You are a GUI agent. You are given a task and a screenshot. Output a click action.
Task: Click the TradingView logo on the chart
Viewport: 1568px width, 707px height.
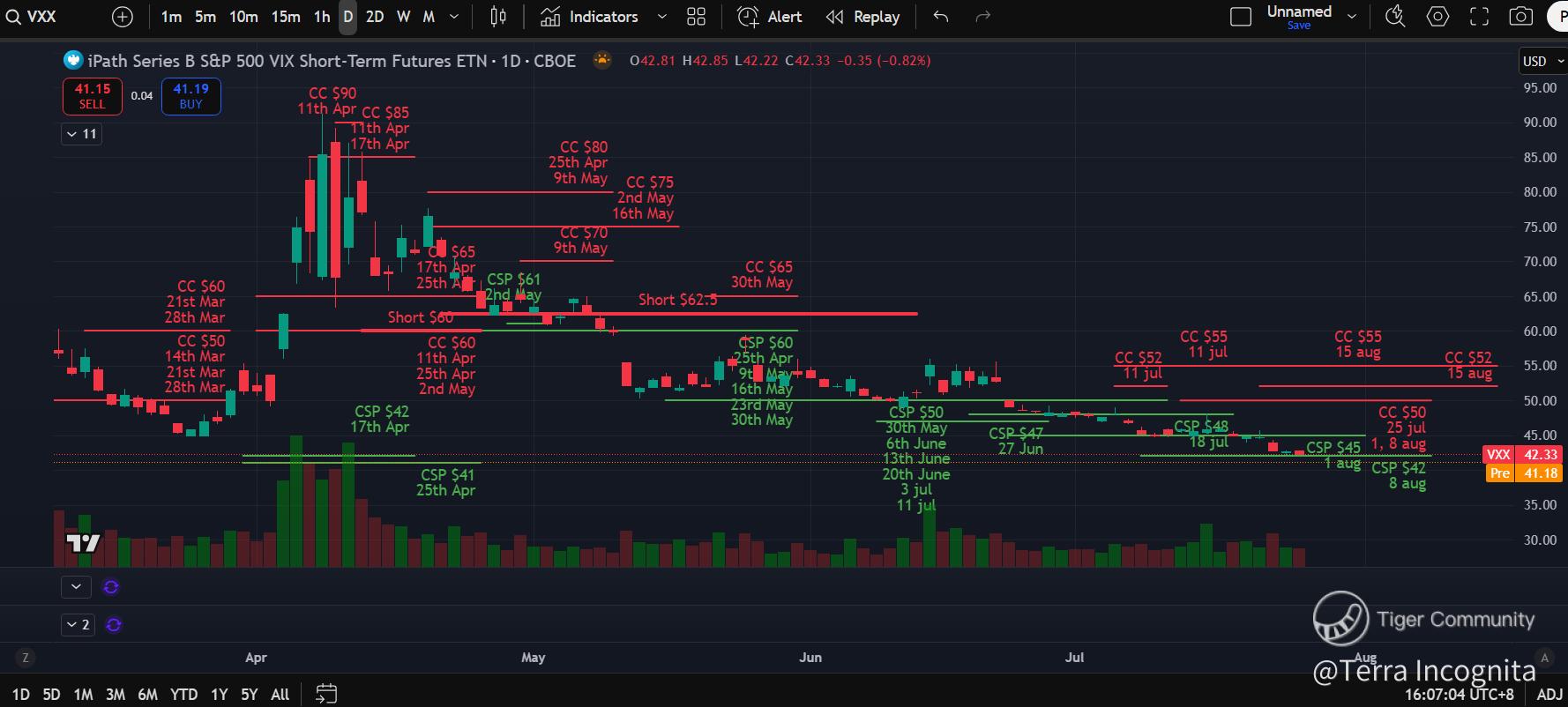point(84,543)
